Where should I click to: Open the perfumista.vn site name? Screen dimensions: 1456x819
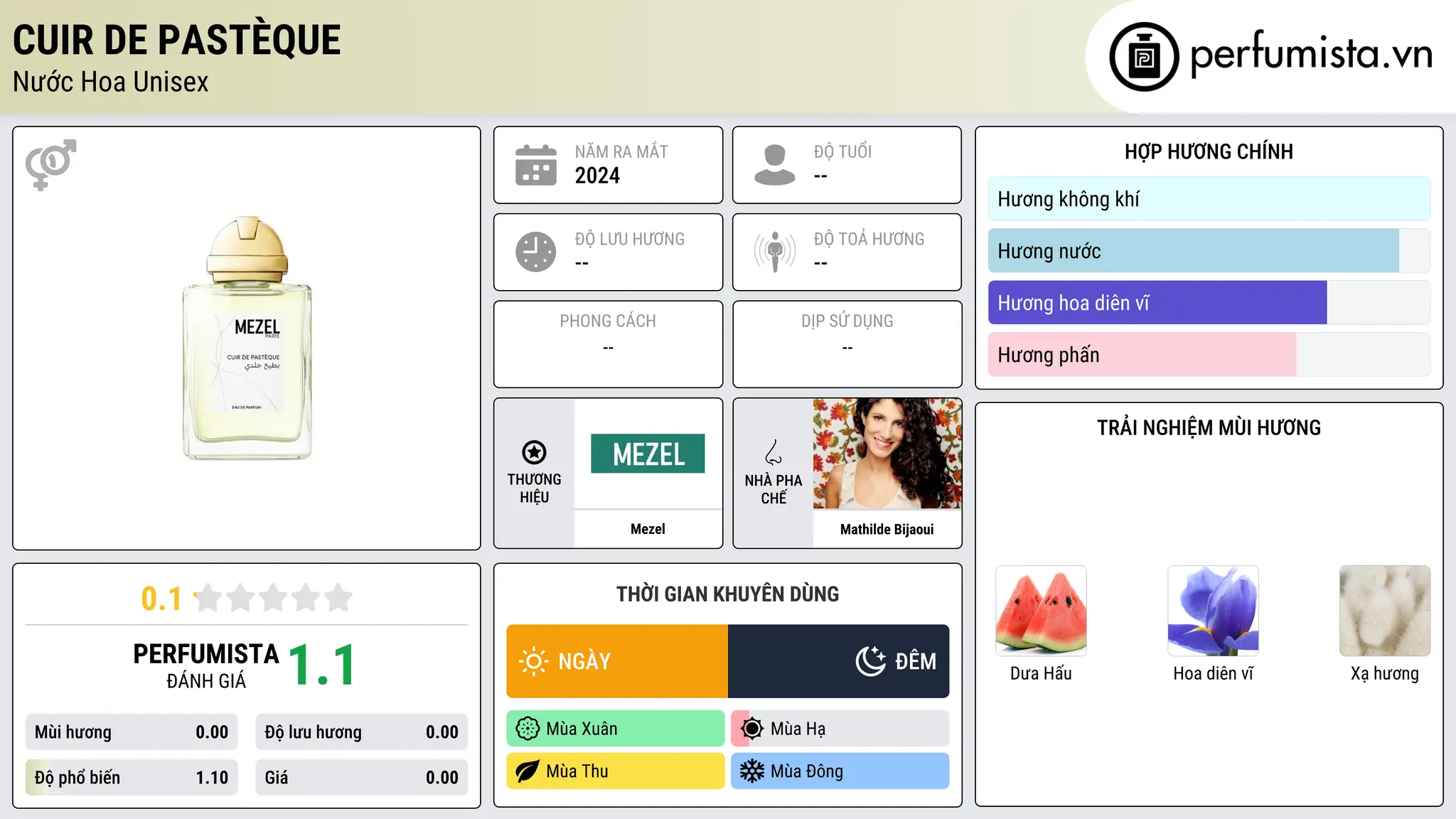click(x=1312, y=54)
